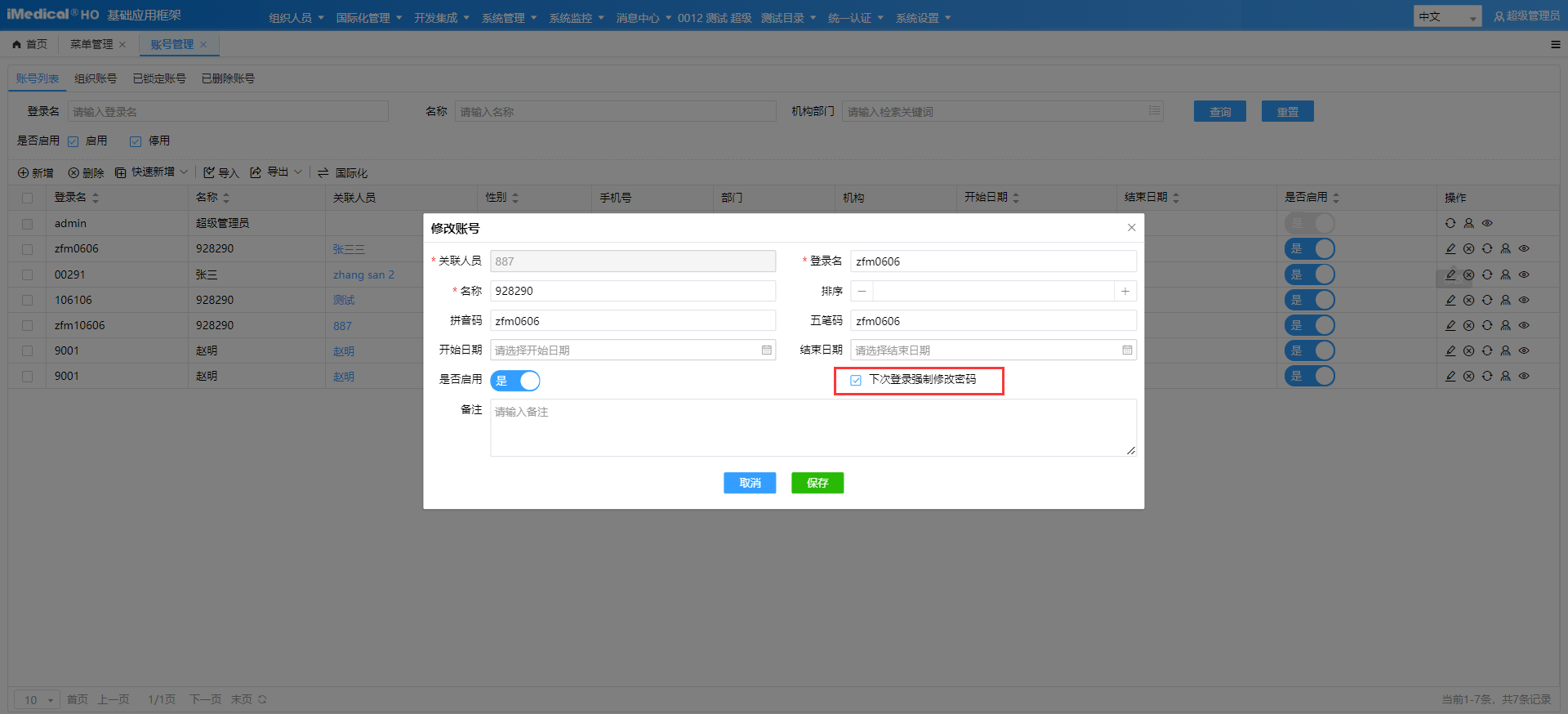Click reset refresh icon in admin row
This screenshot has width=1568, height=714.
[1450, 223]
